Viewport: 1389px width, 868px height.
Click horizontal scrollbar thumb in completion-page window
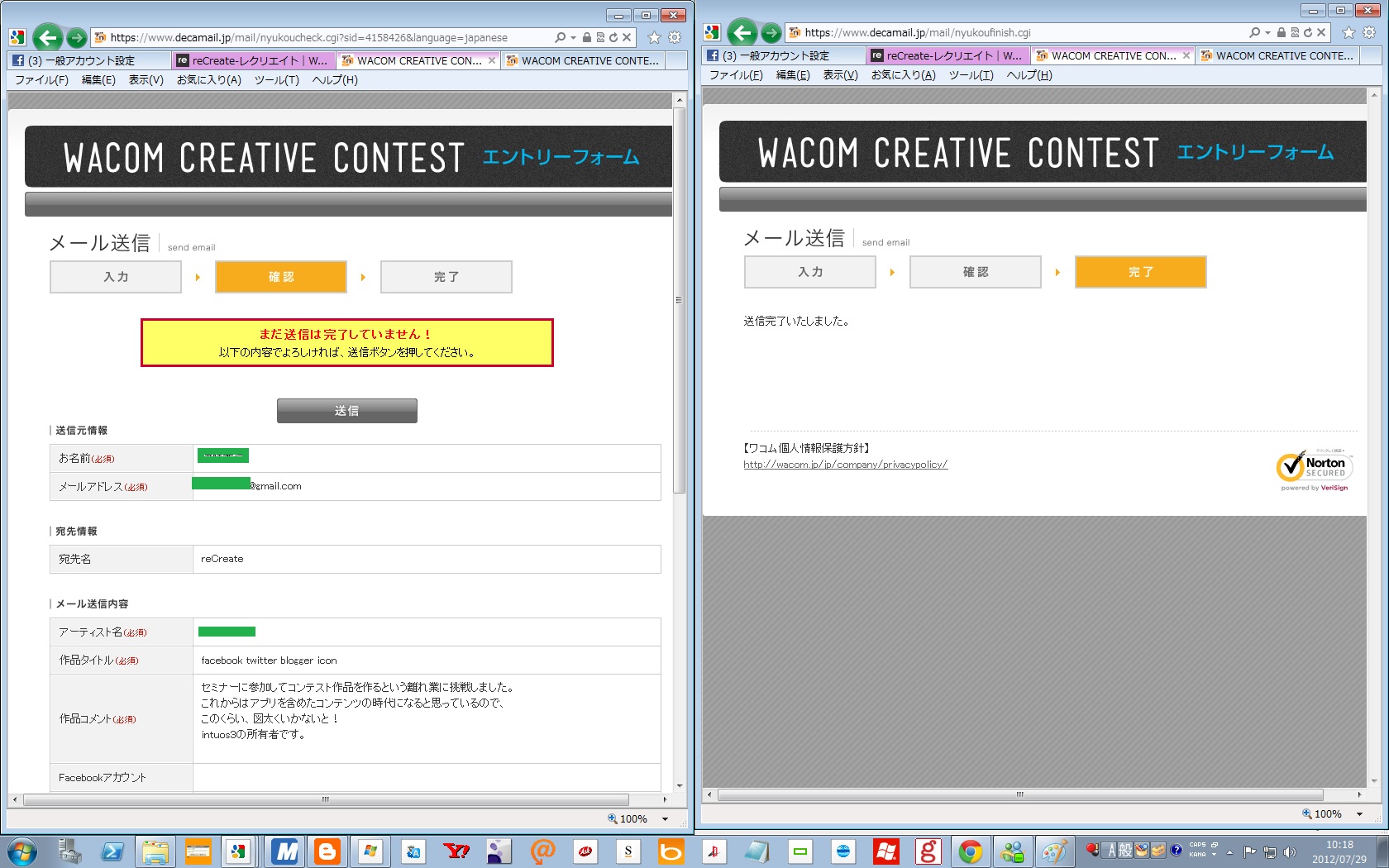click(x=1020, y=794)
